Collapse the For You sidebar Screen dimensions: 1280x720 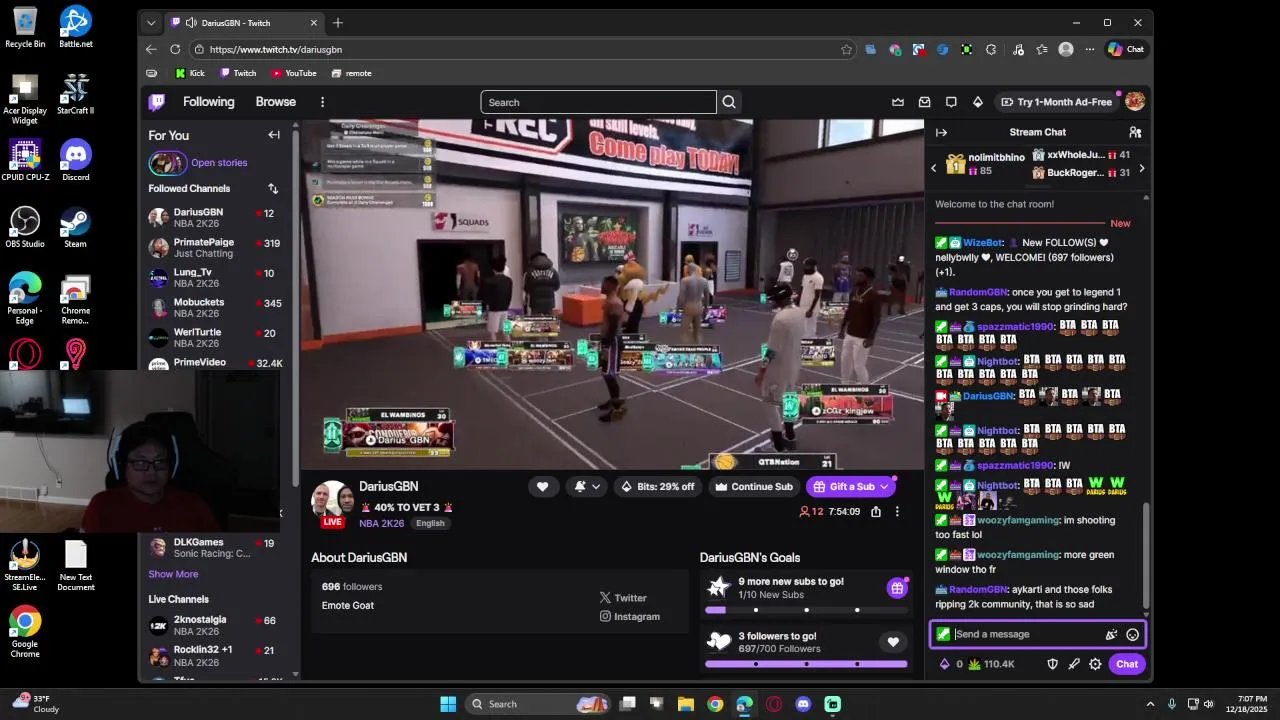tap(274, 135)
